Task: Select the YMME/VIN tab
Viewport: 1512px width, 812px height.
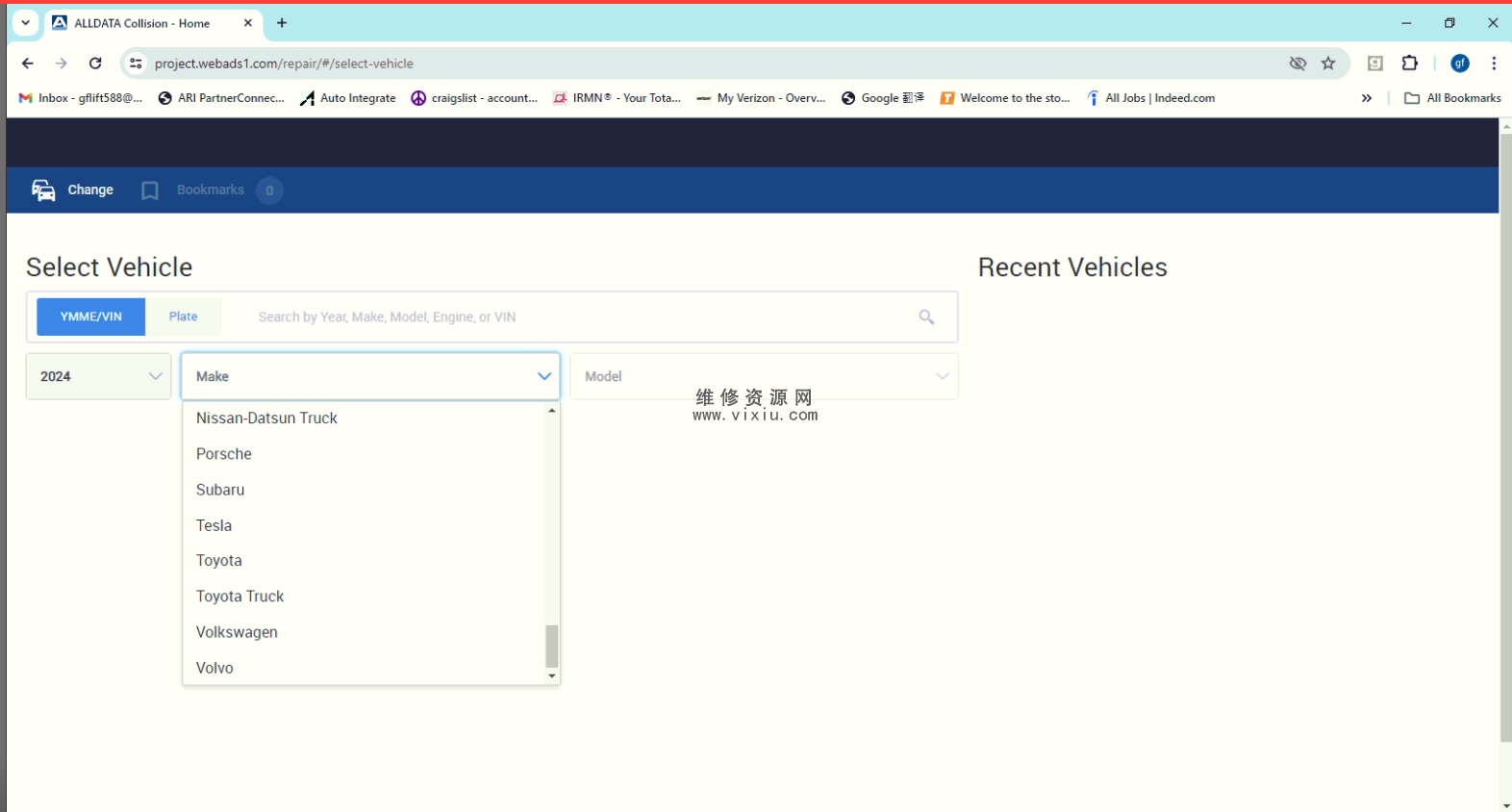Action: pos(91,317)
